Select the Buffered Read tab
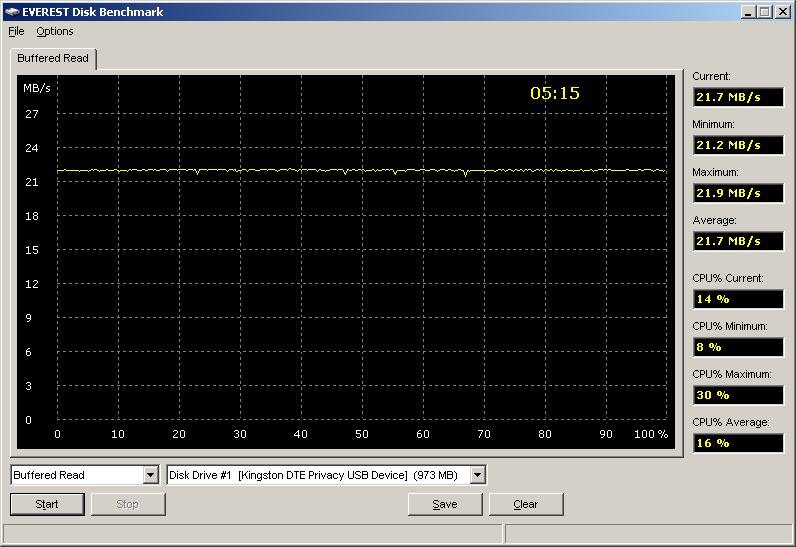This screenshot has width=796, height=547. (53, 58)
